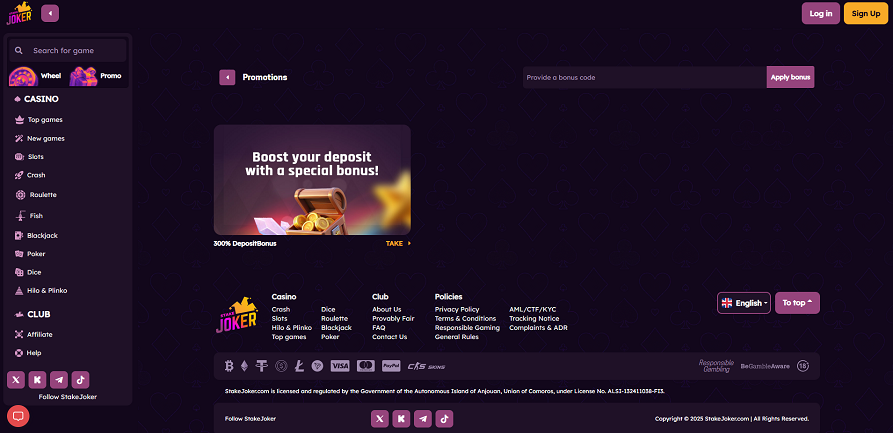Open the Telegram icon in the sidebar
The height and width of the screenshot is (433, 893).
pos(59,379)
